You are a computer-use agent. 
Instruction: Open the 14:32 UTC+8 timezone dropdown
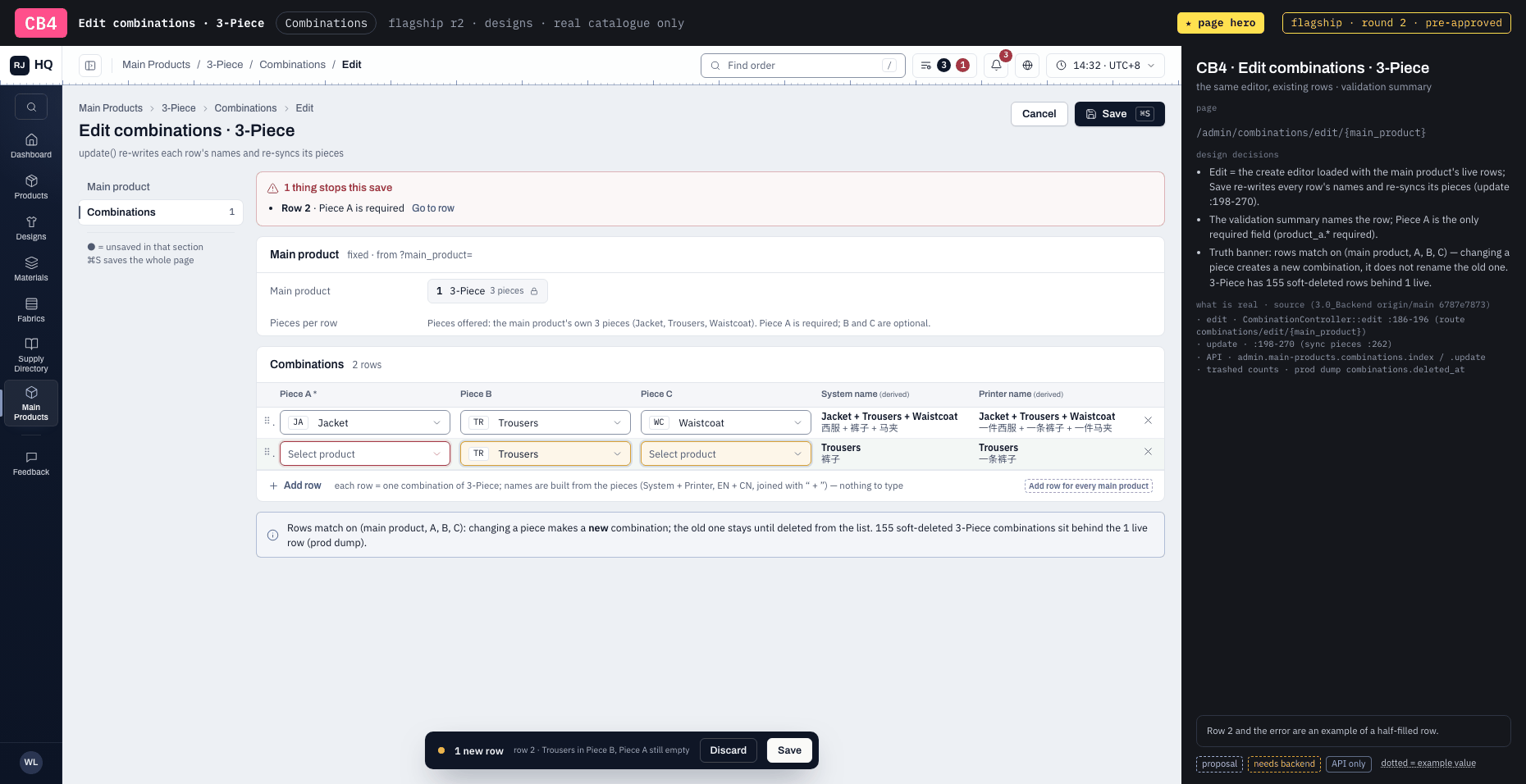pyautogui.click(x=1105, y=65)
